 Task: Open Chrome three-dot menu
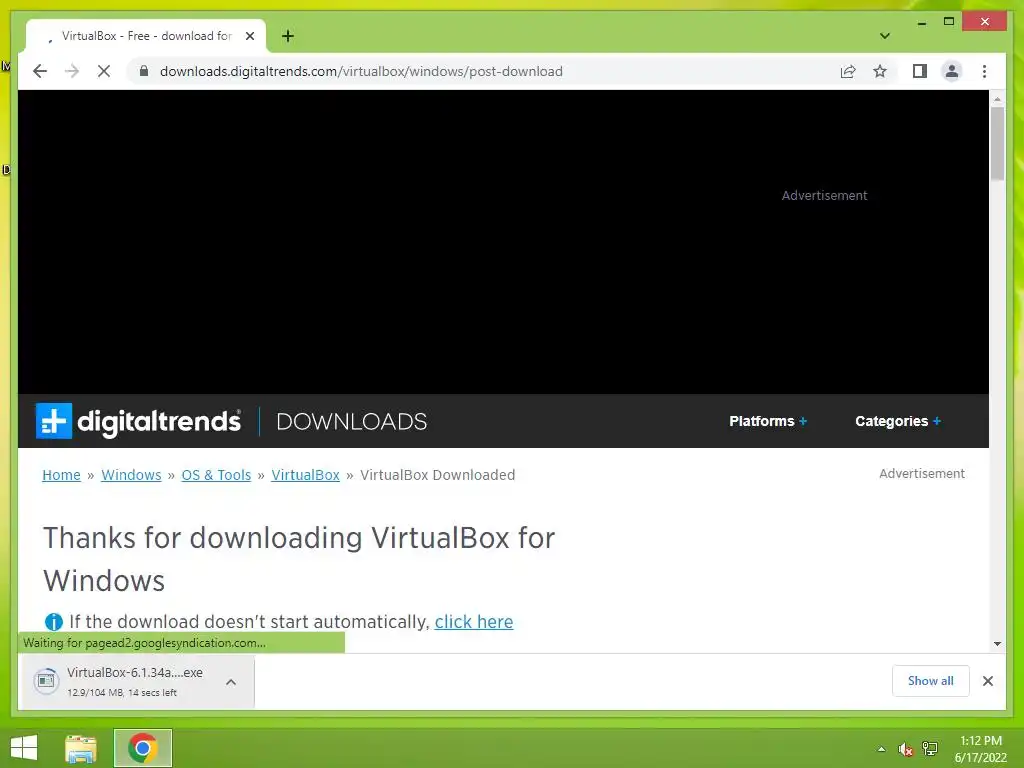[984, 71]
